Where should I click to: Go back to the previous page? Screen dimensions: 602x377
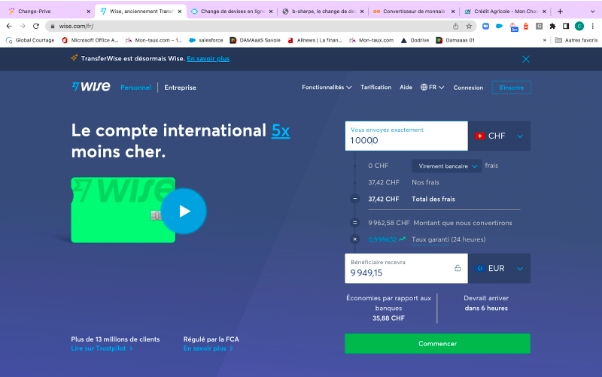click(9, 26)
